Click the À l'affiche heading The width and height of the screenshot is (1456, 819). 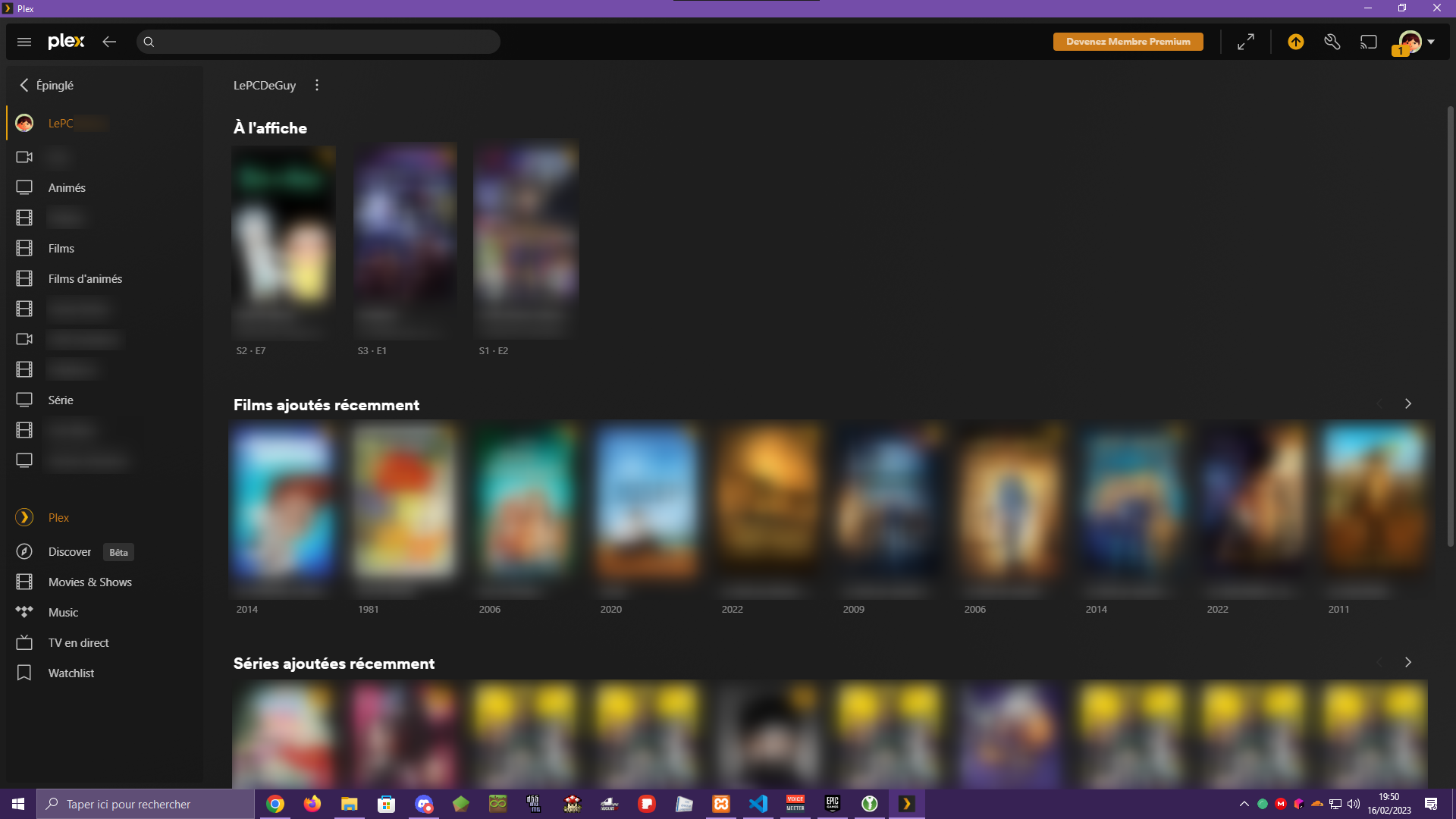click(x=270, y=128)
